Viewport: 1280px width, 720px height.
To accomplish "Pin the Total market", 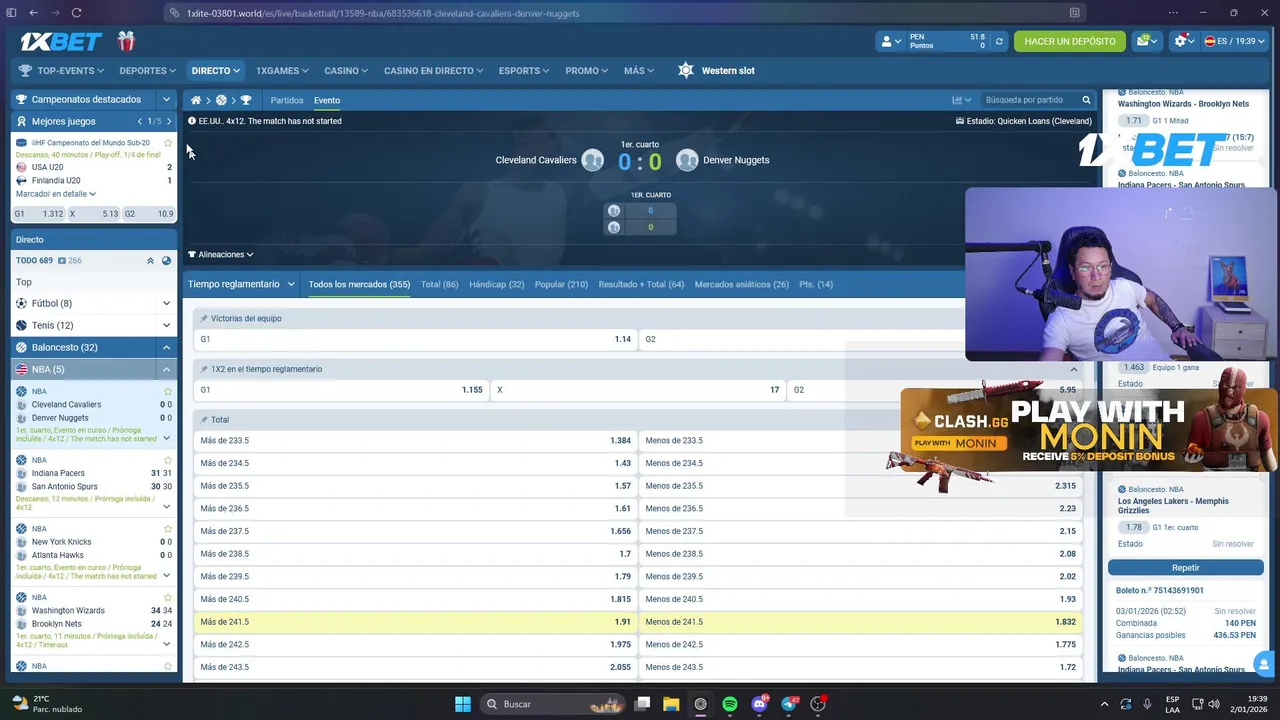I will pos(204,419).
